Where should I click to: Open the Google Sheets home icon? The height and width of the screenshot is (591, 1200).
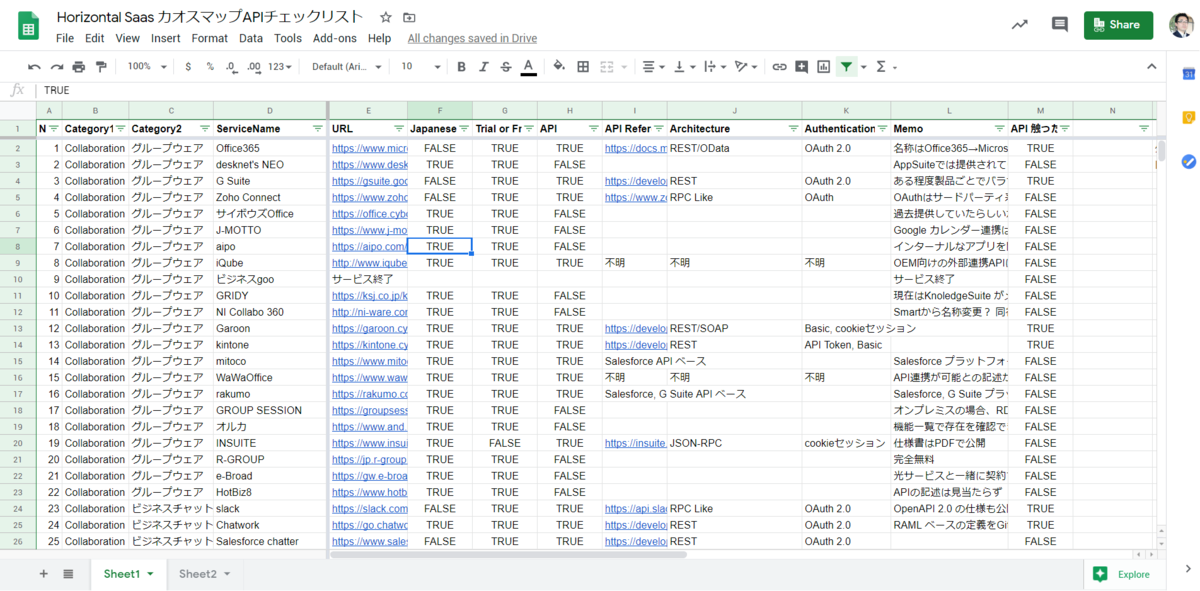tap(28, 27)
